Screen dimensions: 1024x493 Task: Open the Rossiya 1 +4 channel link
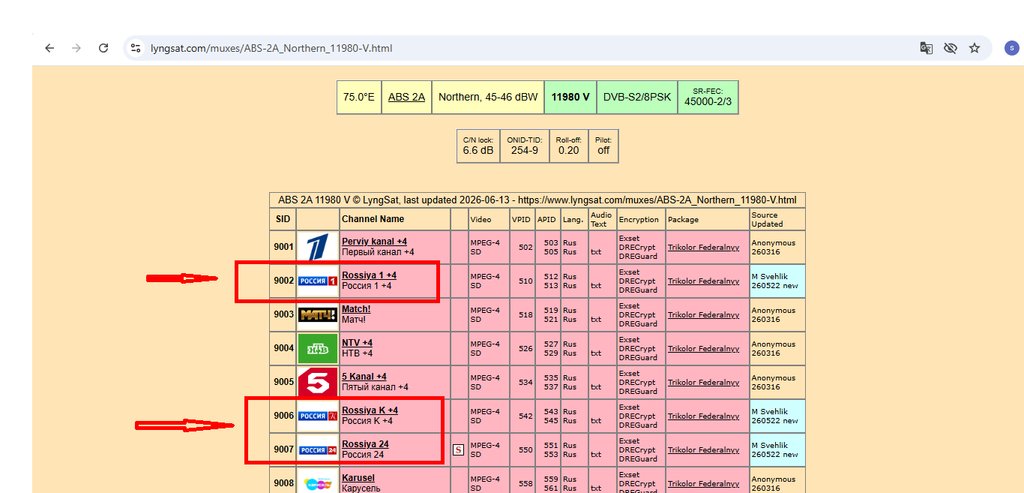tap(369, 276)
